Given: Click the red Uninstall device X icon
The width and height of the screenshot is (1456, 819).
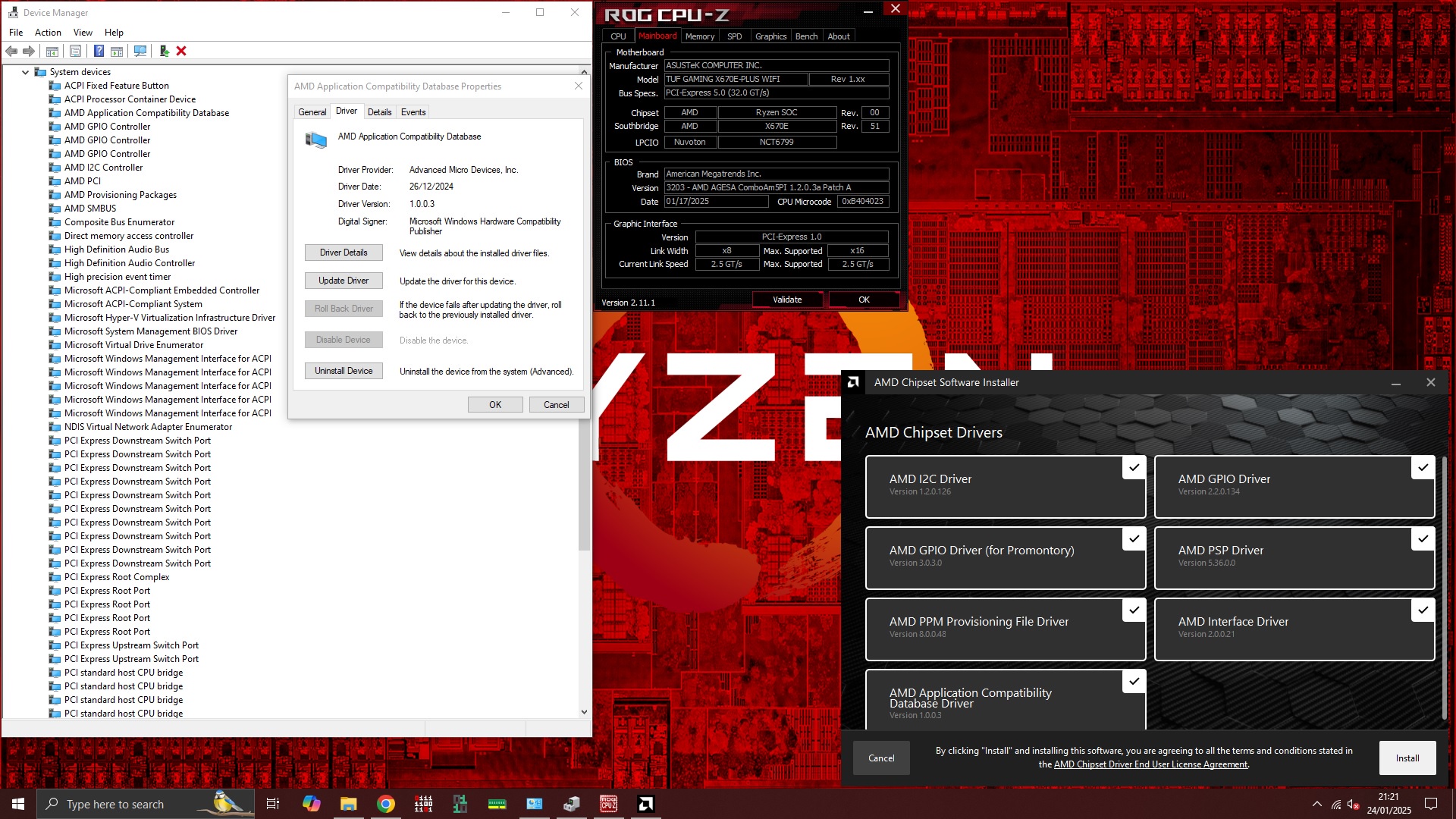Looking at the screenshot, I should (181, 51).
